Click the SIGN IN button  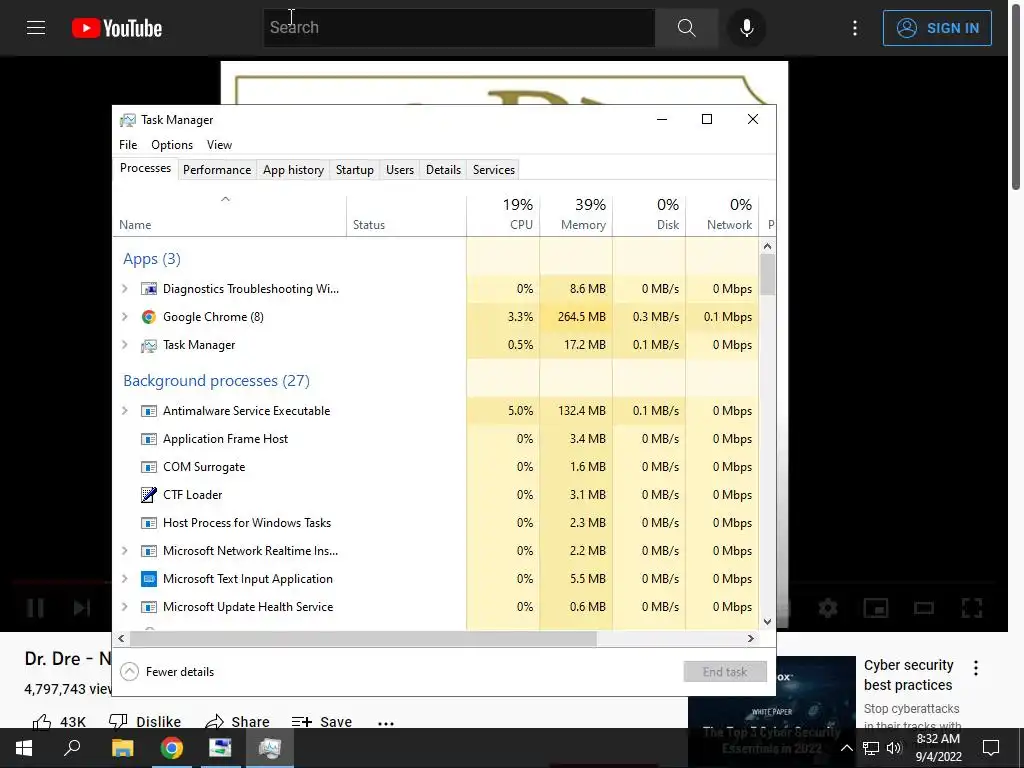(x=937, y=28)
